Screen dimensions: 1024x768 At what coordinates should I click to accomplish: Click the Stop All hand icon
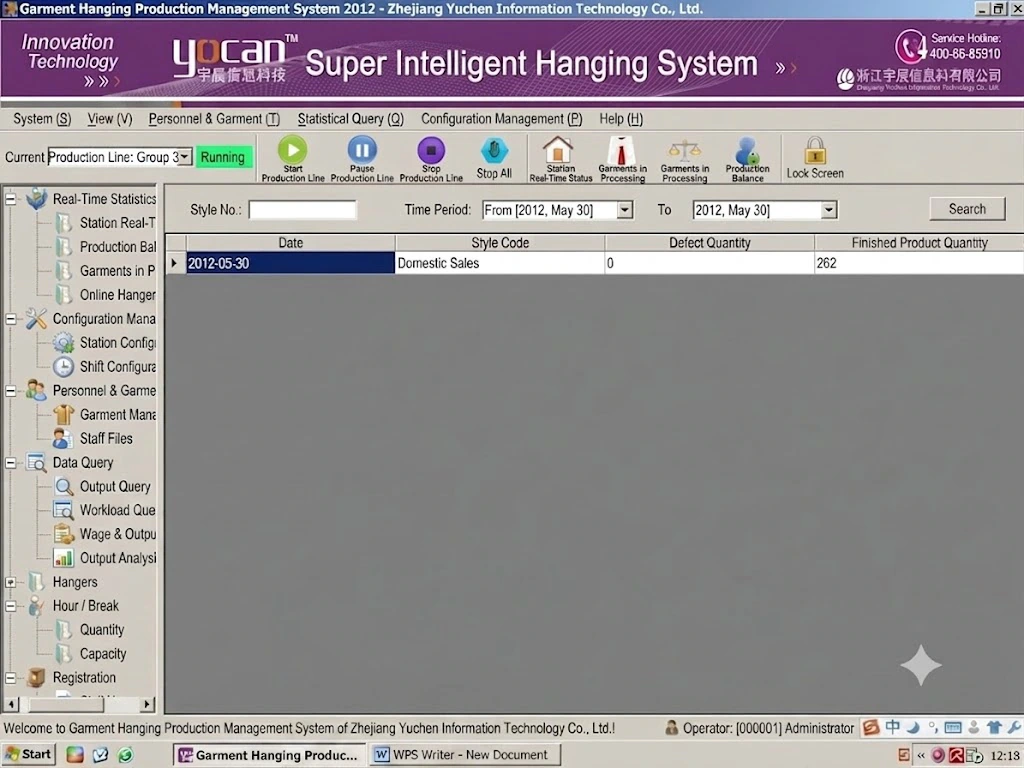click(494, 151)
